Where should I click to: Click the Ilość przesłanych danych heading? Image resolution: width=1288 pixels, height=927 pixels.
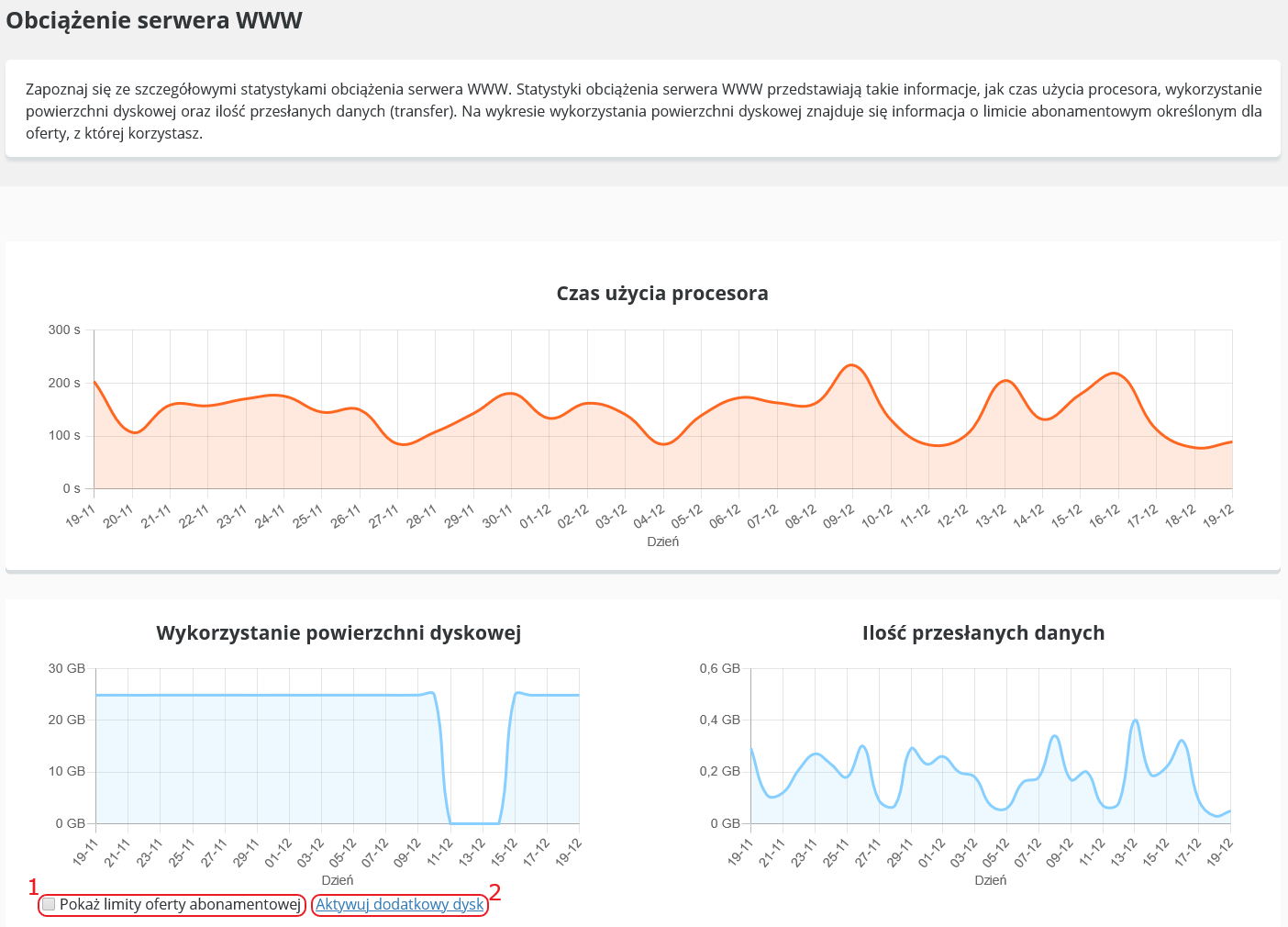(x=983, y=632)
